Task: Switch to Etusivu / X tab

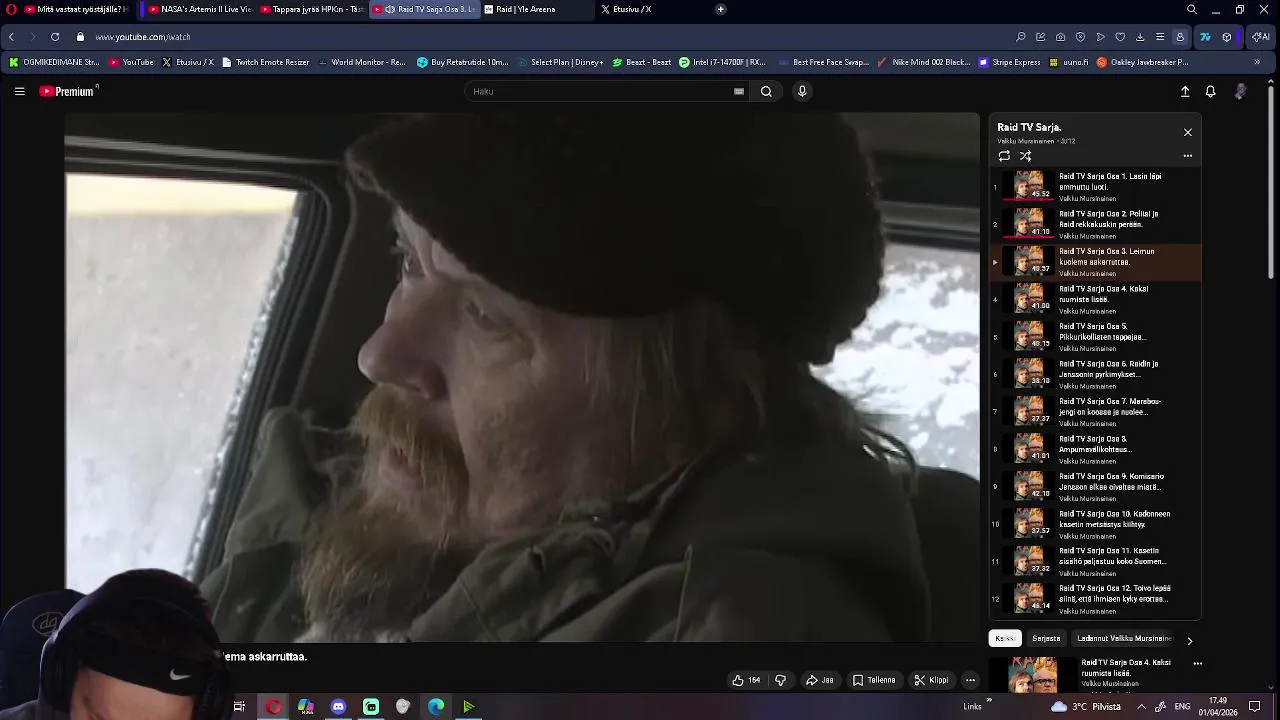Action: [650, 9]
